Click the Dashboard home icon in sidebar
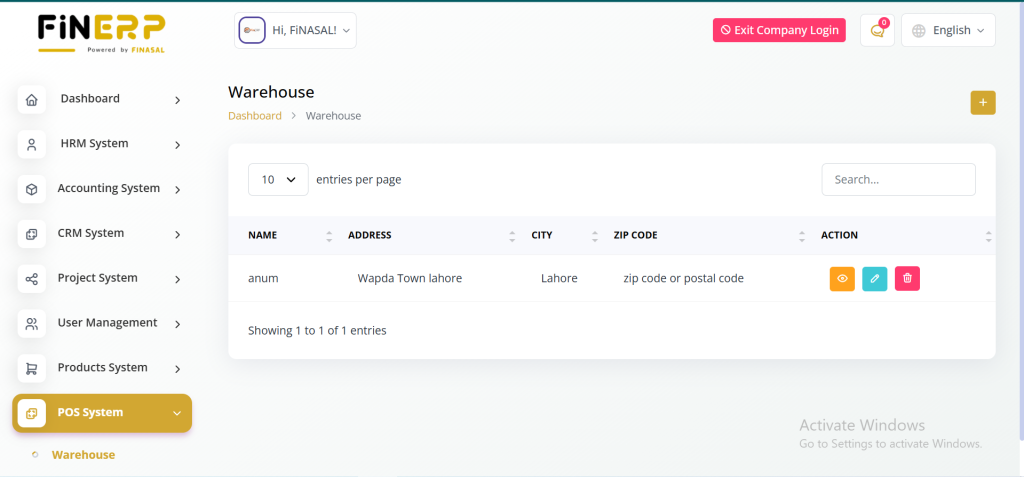 point(32,99)
